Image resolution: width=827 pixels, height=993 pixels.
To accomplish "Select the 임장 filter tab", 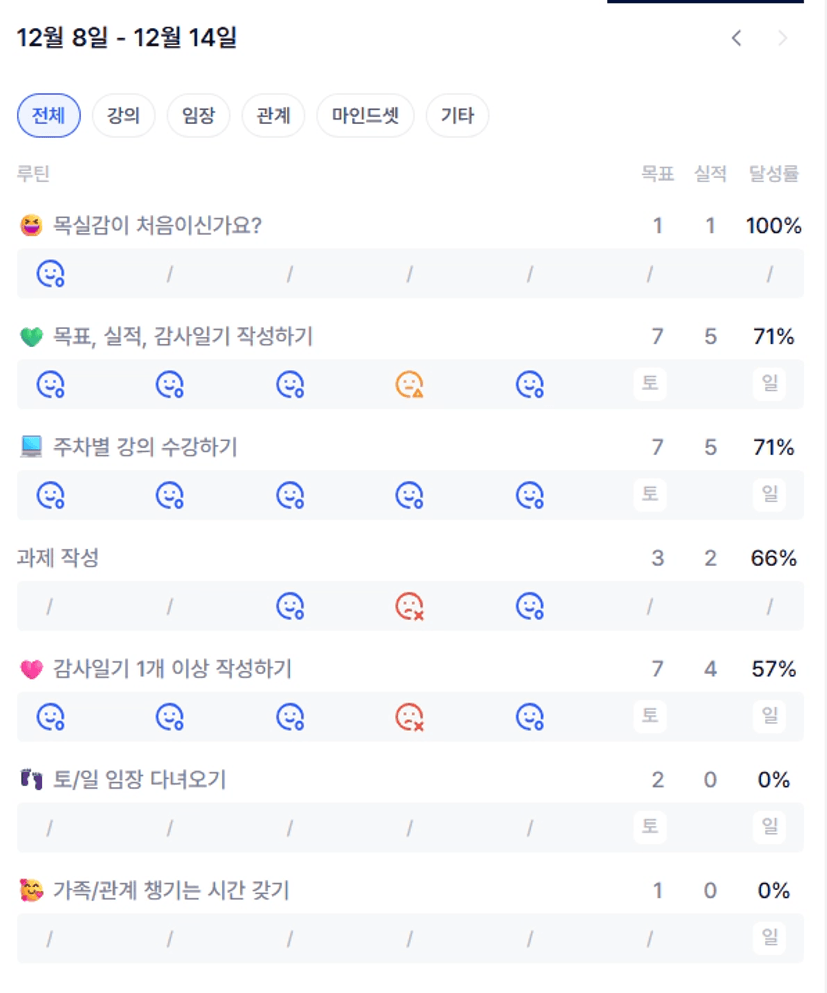I will (x=199, y=116).
